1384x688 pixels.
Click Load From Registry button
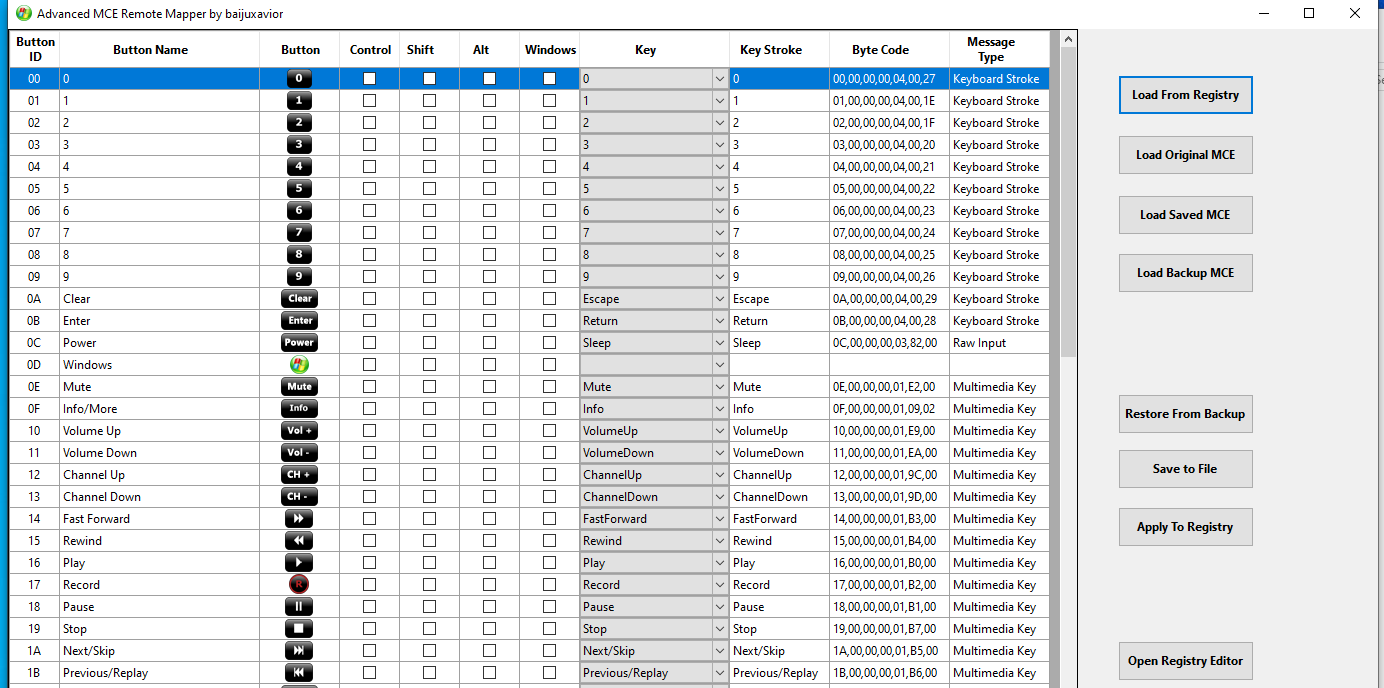[1185, 95]
